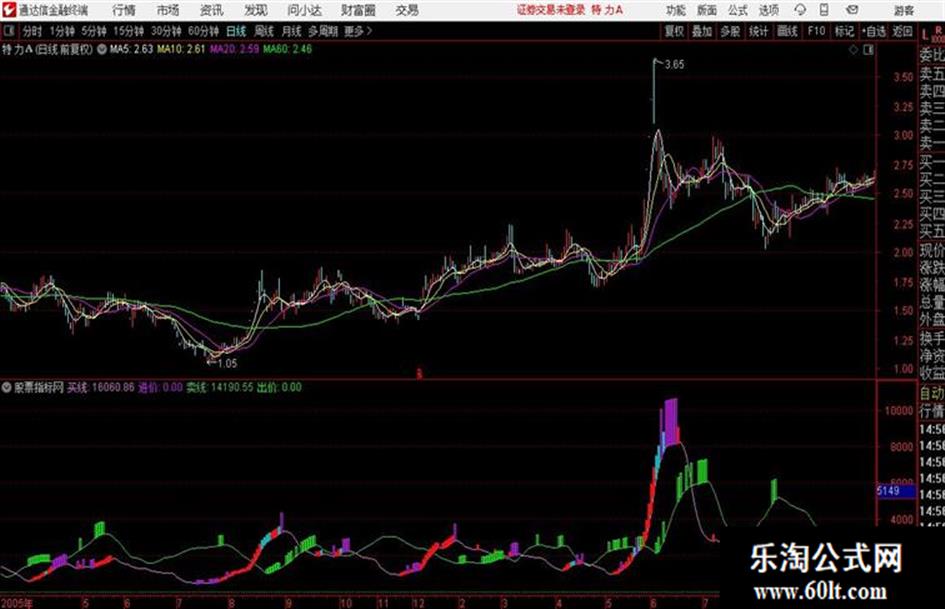The height and width of the screenshot is (609, 945).
Task: Click the mobile phone icon
Action: coord(824,10)
